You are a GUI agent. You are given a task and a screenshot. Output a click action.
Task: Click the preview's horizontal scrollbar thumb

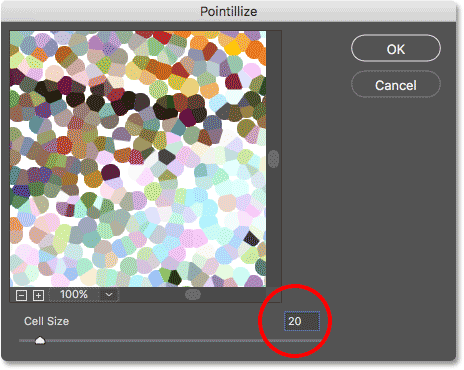[193, 294]
